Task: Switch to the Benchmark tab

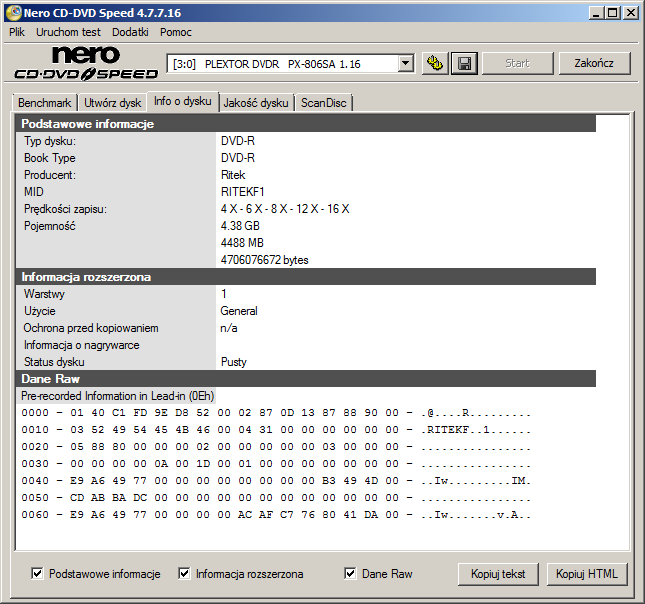Action: (44, 103)
